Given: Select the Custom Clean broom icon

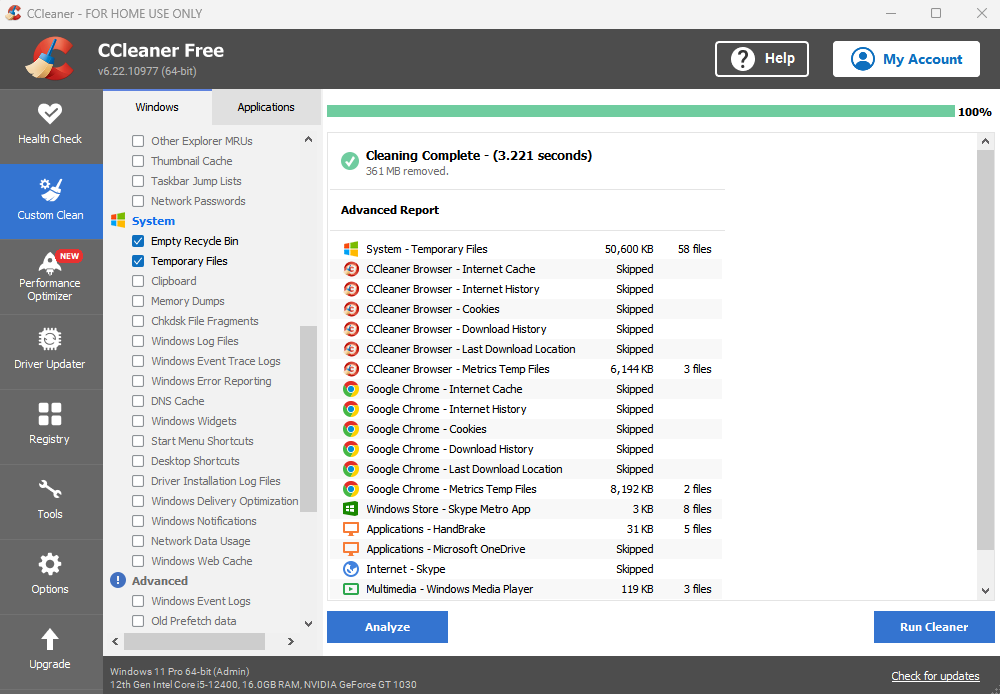Looking at the screenshot, I should (x=50, y=190).
